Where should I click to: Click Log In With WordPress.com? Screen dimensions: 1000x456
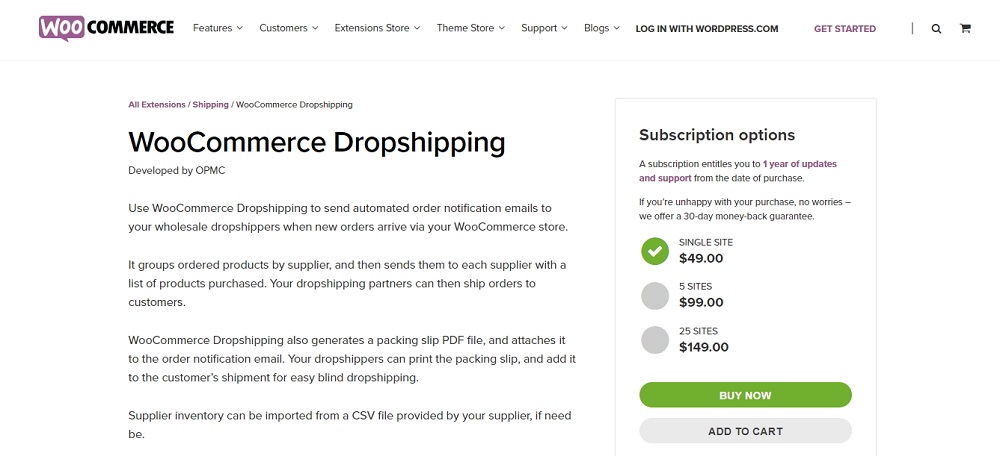click(707, 29)
